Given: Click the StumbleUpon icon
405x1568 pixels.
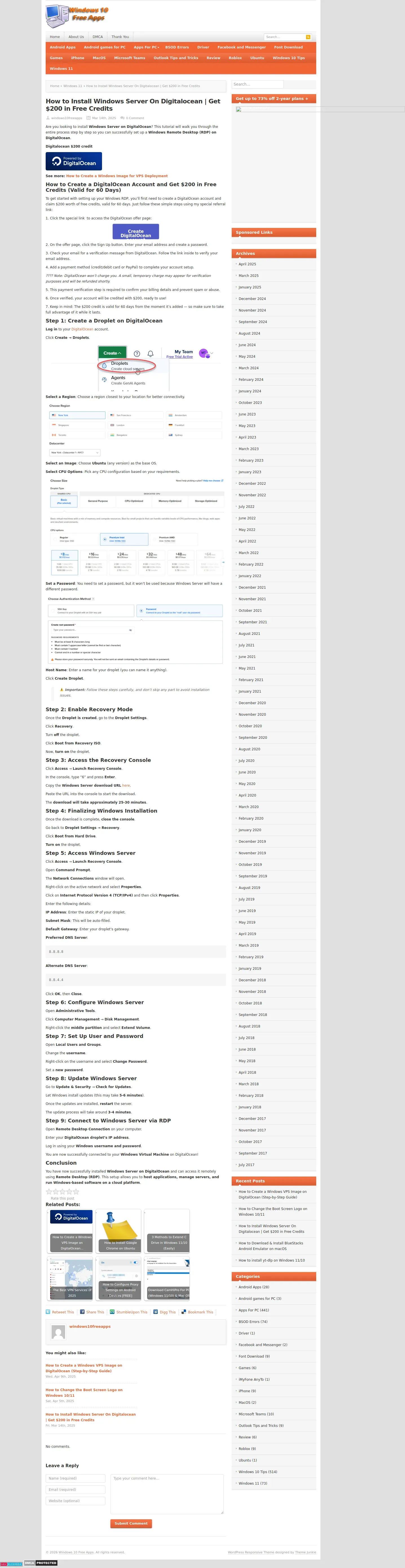Looking at the screenshot, I should click(x=112, y=1312).
